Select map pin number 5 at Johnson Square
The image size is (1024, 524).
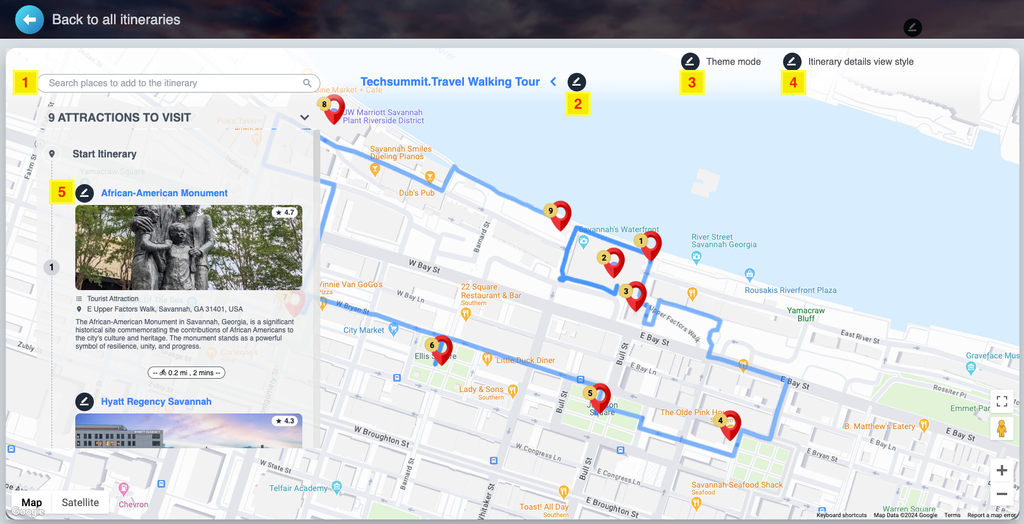pos(598,398)
